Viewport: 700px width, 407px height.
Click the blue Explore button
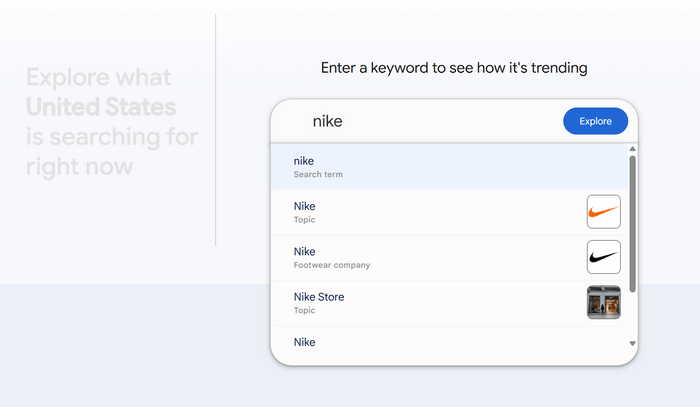click(x=595, y=121)
